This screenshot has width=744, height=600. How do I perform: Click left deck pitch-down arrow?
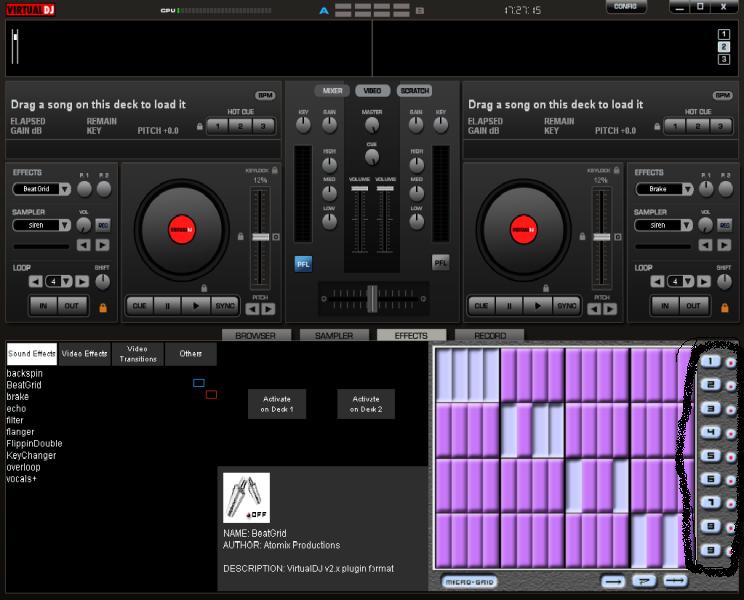pos(253,309)
